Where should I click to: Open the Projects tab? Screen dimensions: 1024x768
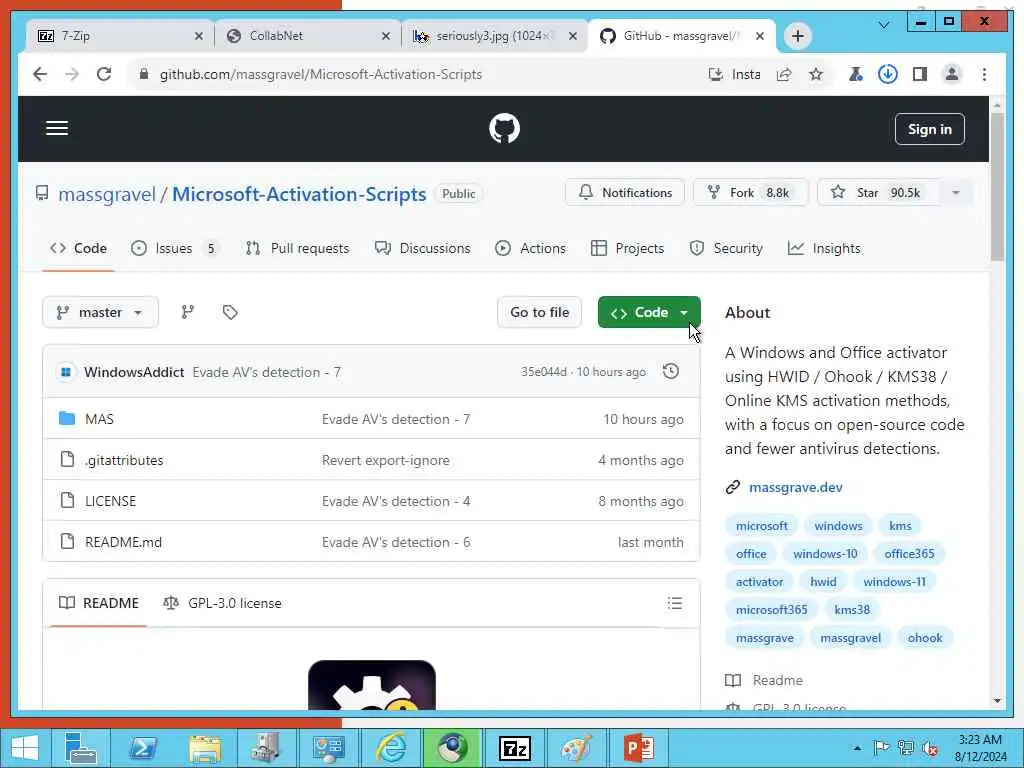(x=628, y=248)
